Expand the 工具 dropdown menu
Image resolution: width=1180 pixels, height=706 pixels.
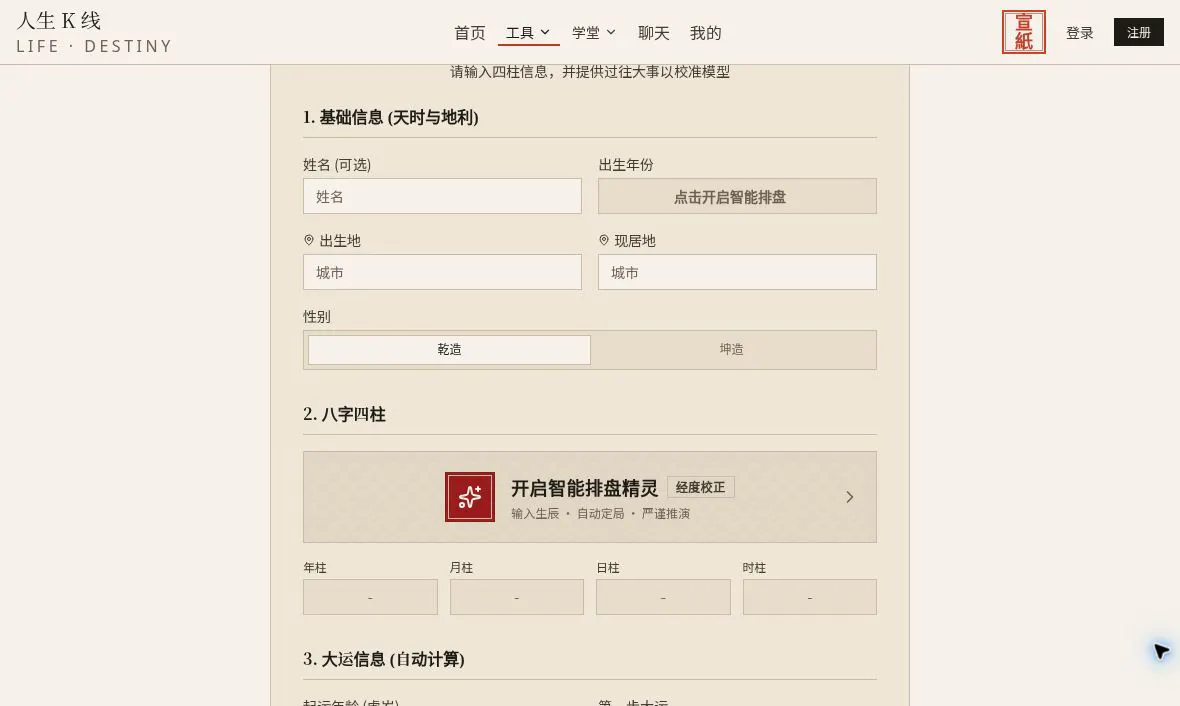(528, 32)
